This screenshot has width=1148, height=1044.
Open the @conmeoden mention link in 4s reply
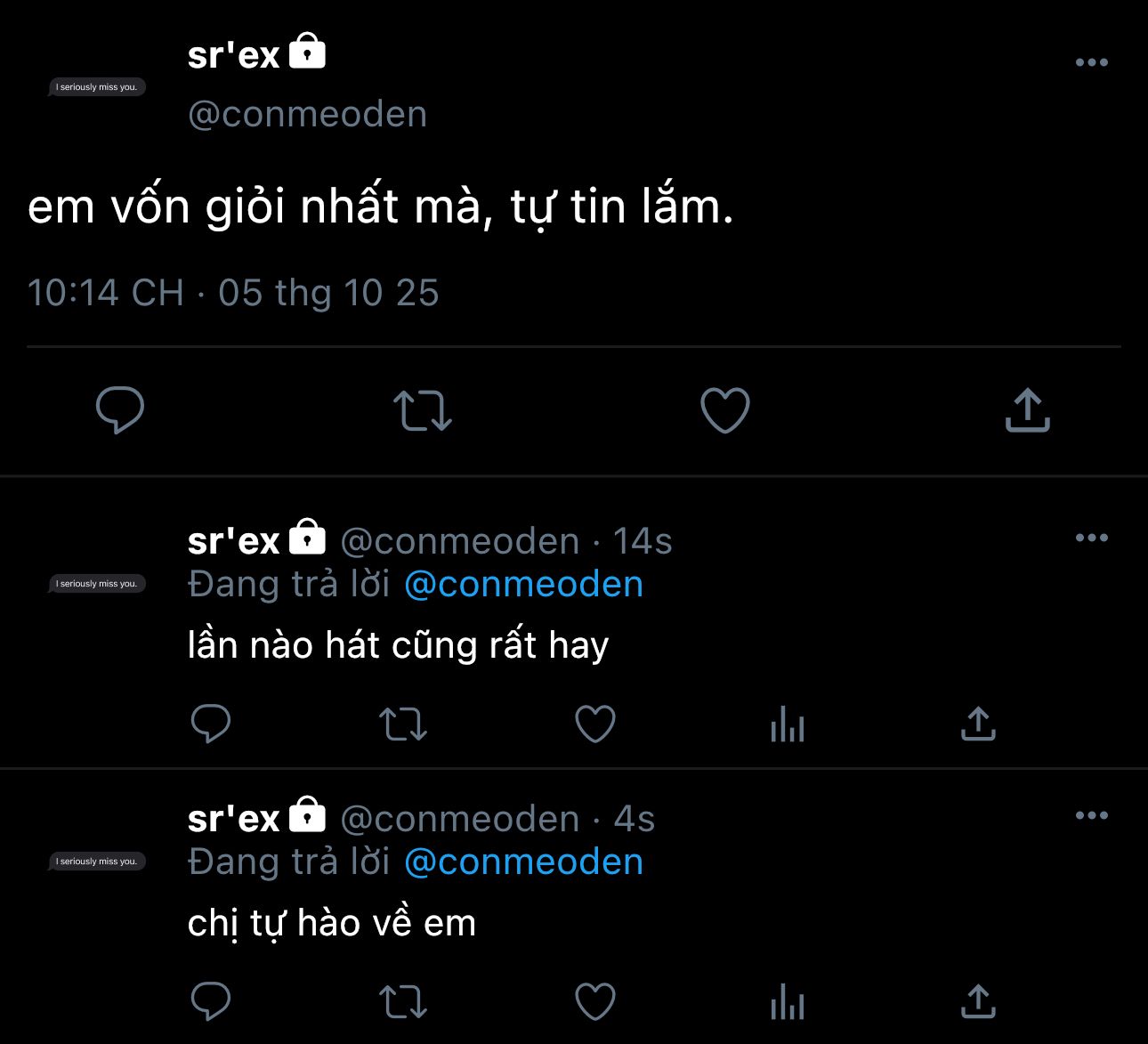point(523,862)
